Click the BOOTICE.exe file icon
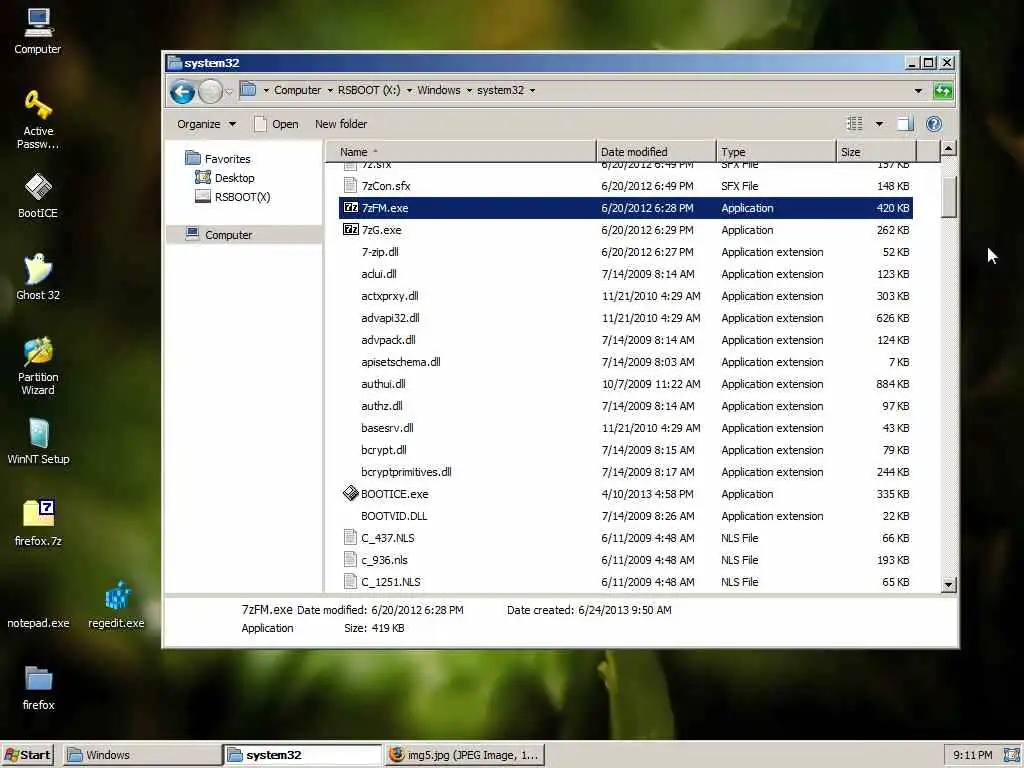Viewport: 1024px width, 768px height. 351,494
